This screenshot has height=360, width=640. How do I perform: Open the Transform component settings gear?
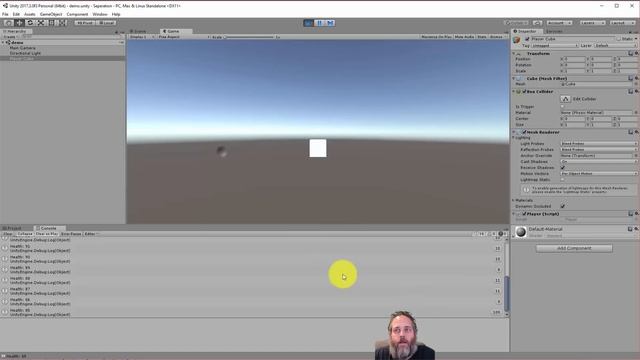[x=636, y=53]
